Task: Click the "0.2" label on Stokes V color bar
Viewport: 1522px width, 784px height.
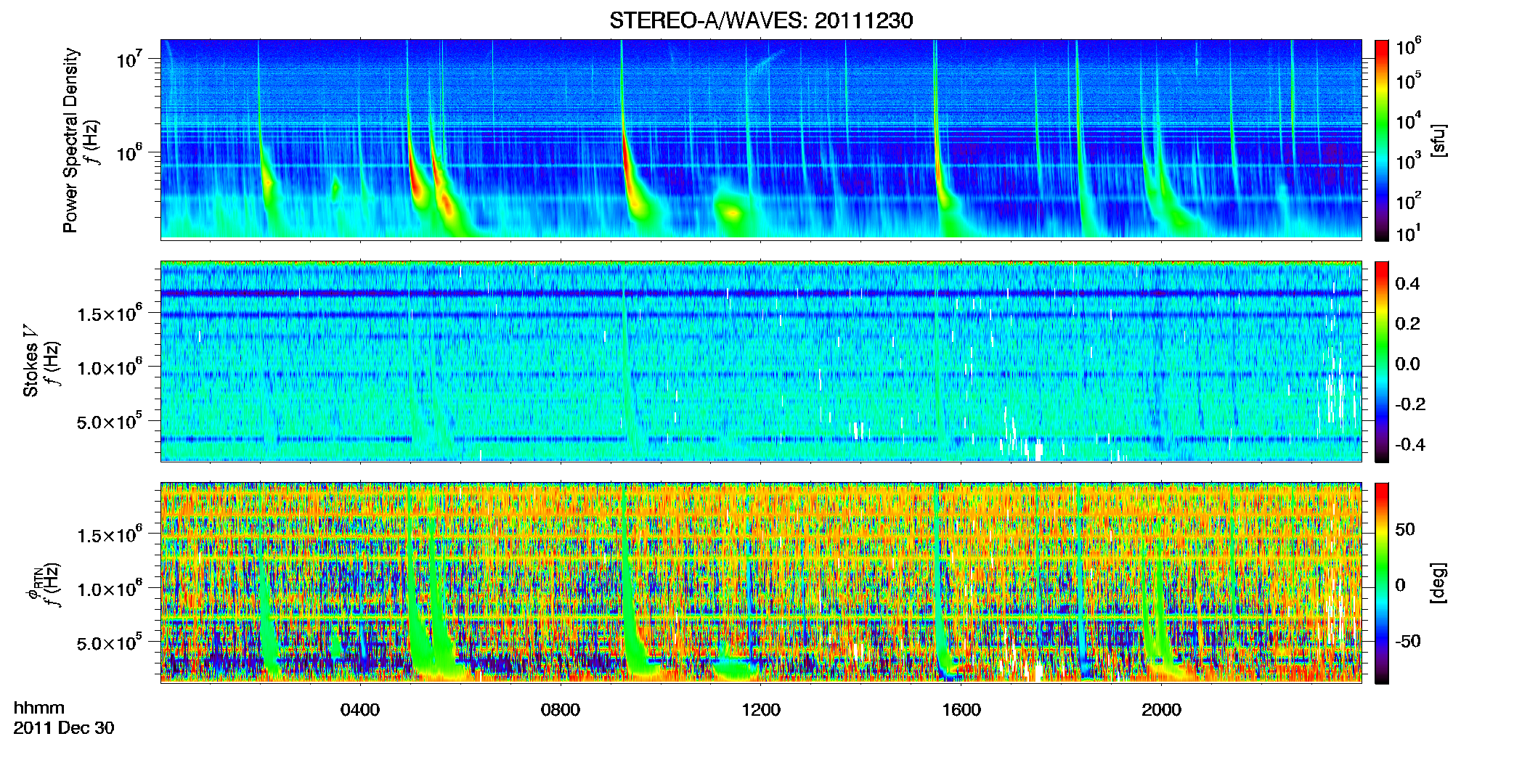Action: click(1408, 324)
